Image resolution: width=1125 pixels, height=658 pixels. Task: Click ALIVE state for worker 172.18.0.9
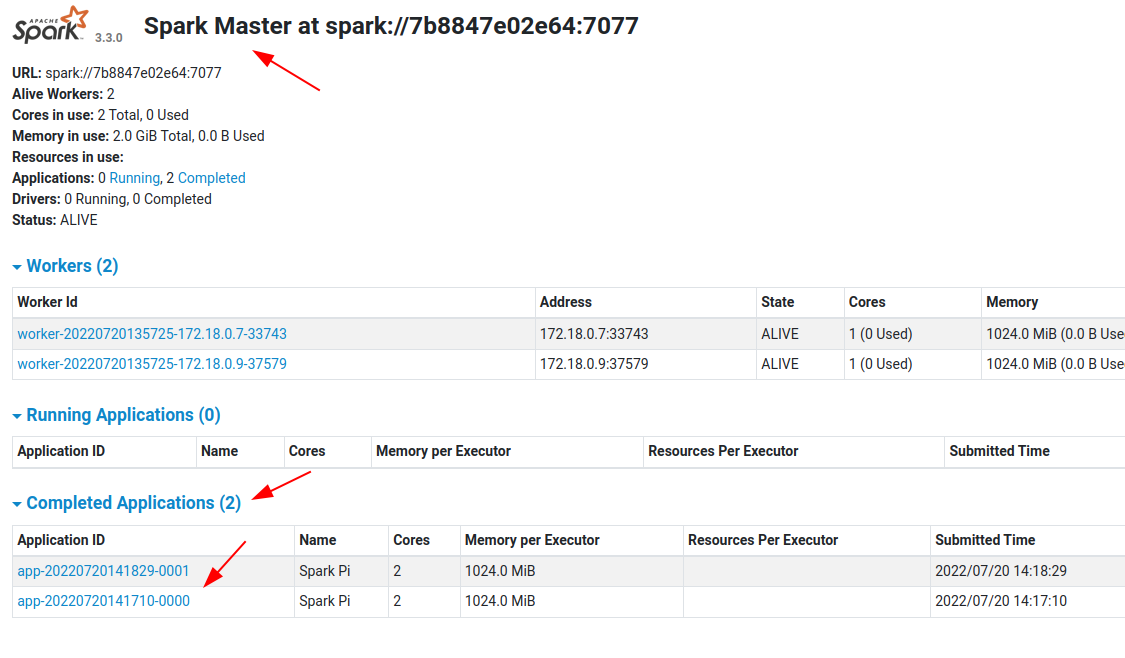(x=780, y=364)
